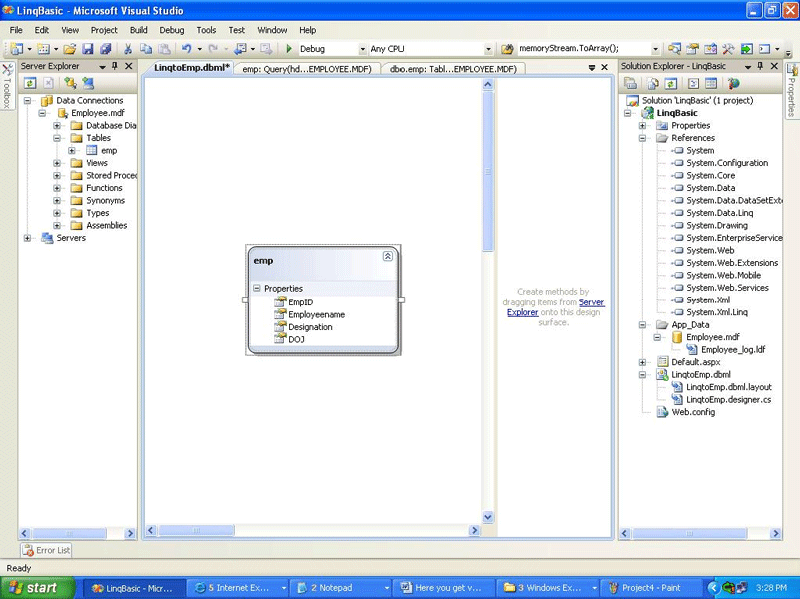Screen dimensions: 800x599
Task: Click Refresh icon in Server Explorer
Action: pos(30,83)
